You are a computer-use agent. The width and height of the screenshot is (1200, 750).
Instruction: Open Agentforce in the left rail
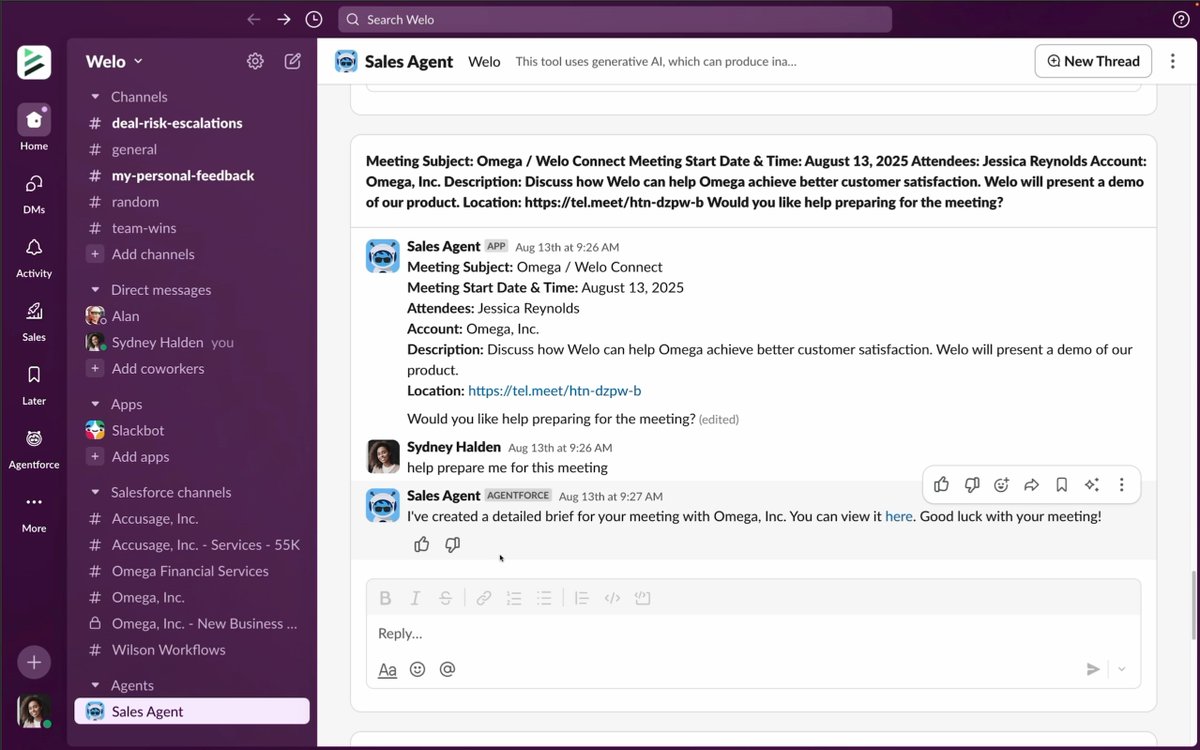pos(34,448)
